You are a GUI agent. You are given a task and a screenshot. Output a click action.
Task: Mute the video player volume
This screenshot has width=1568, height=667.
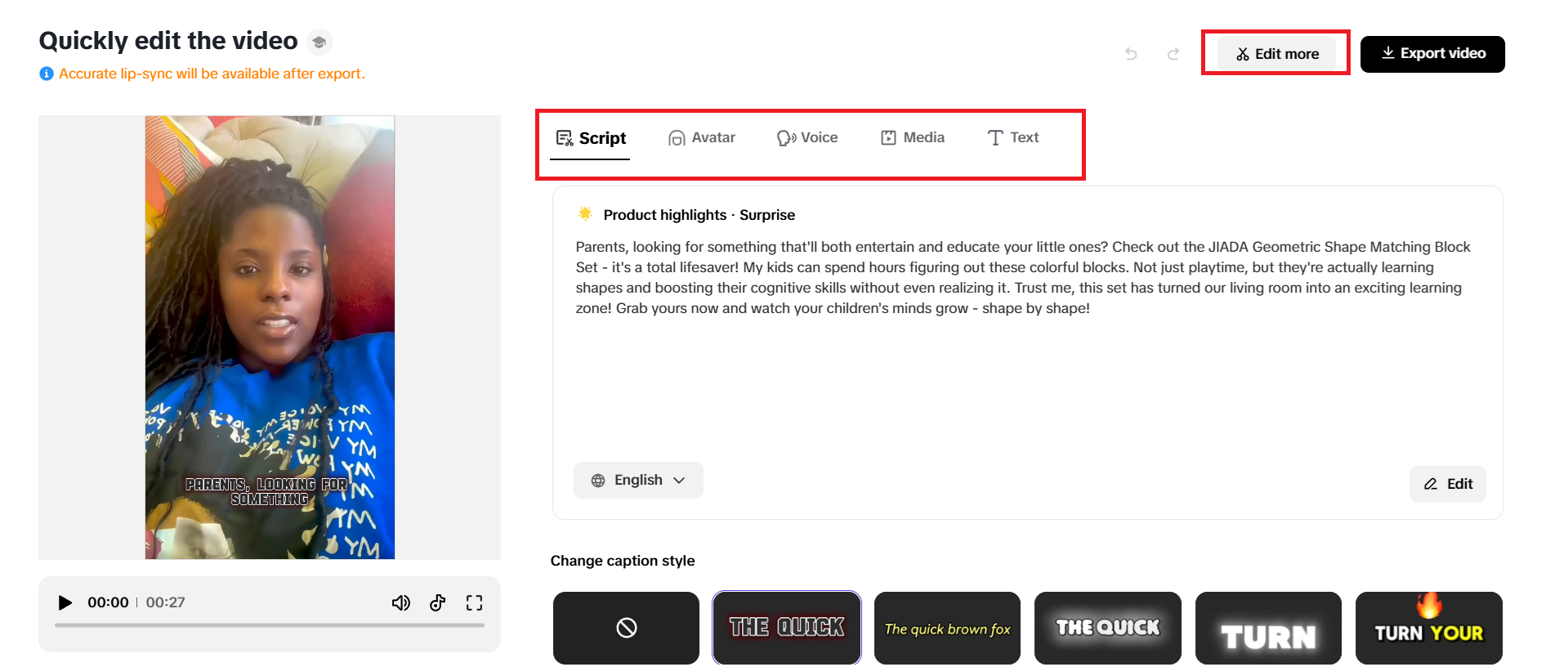(401, 602)
